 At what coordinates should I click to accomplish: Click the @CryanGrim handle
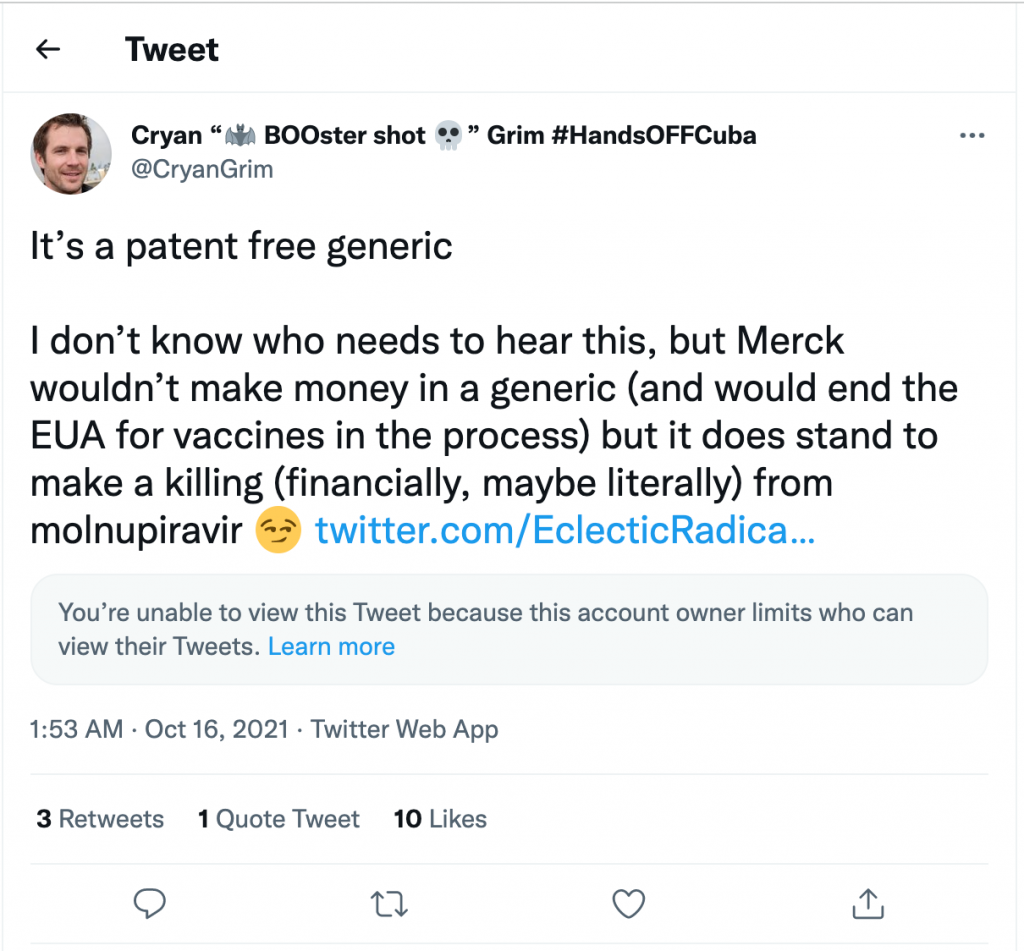click(x=202, y=170)
